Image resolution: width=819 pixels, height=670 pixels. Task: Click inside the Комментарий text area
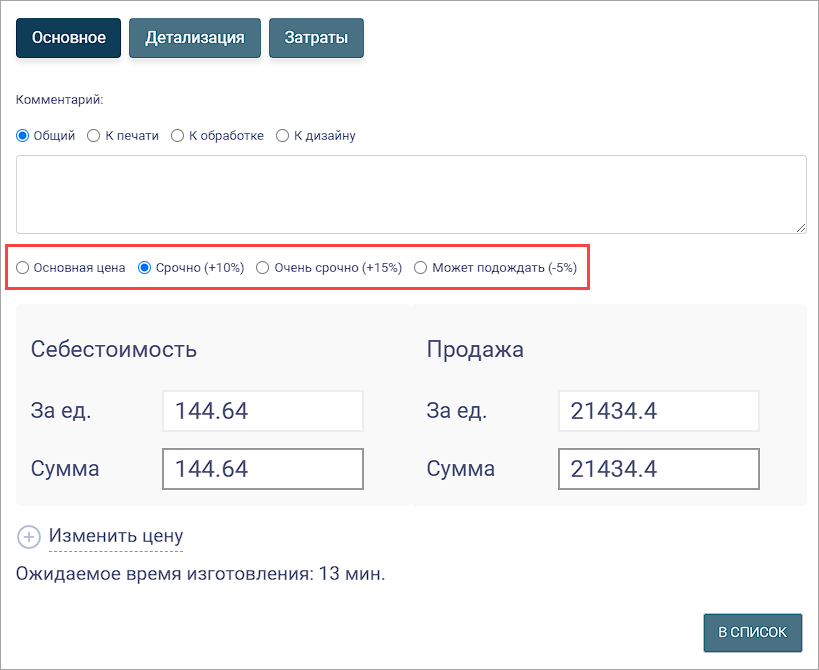coord(411,194)
